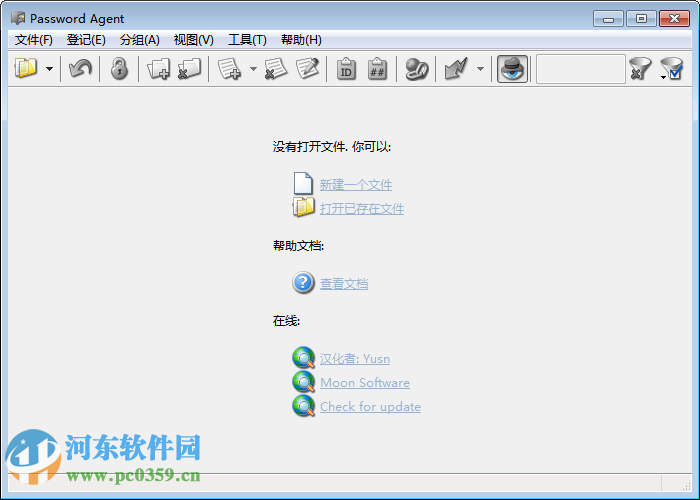Expand the lightning autofill dropdown arrow
700x500 pixels.
pos(480,69)
